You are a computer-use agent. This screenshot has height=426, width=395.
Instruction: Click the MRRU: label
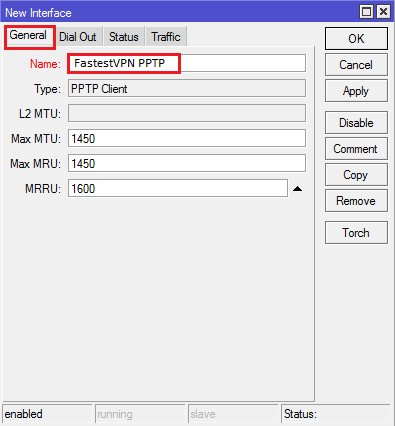pyautogui.click(x=43, y=189)
